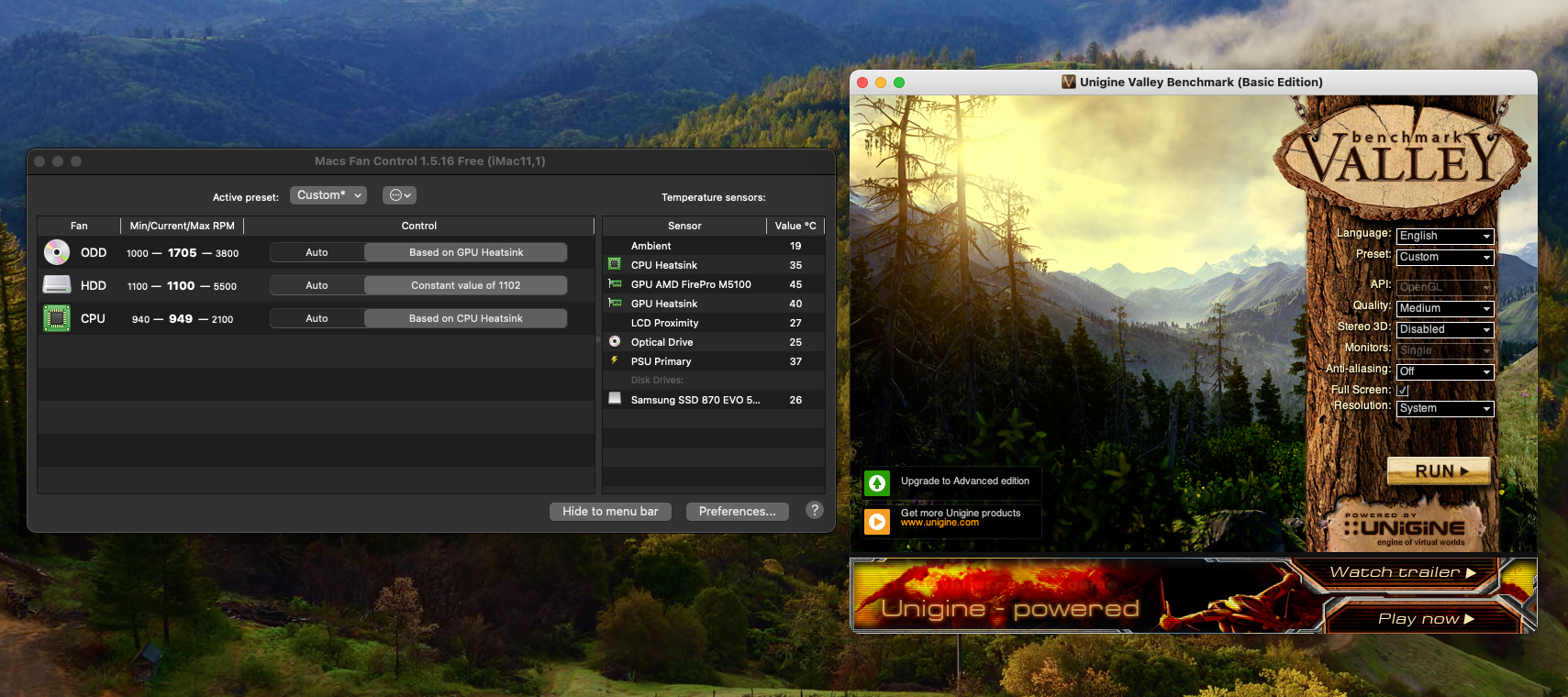Open the disabled API OpenGL dropdown
The image size is (1568, 697).
[1445, 287]
